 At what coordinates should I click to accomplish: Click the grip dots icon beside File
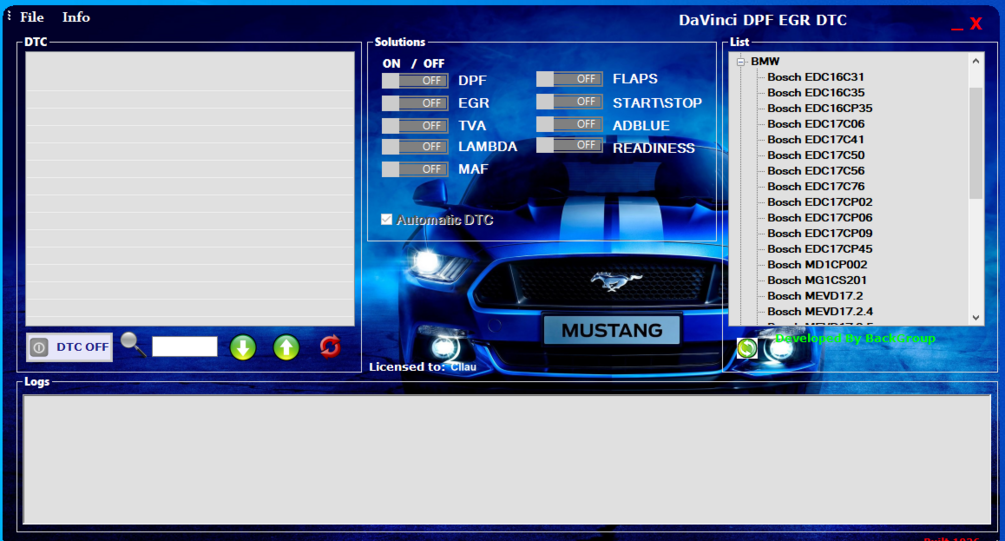pos(9,15)
